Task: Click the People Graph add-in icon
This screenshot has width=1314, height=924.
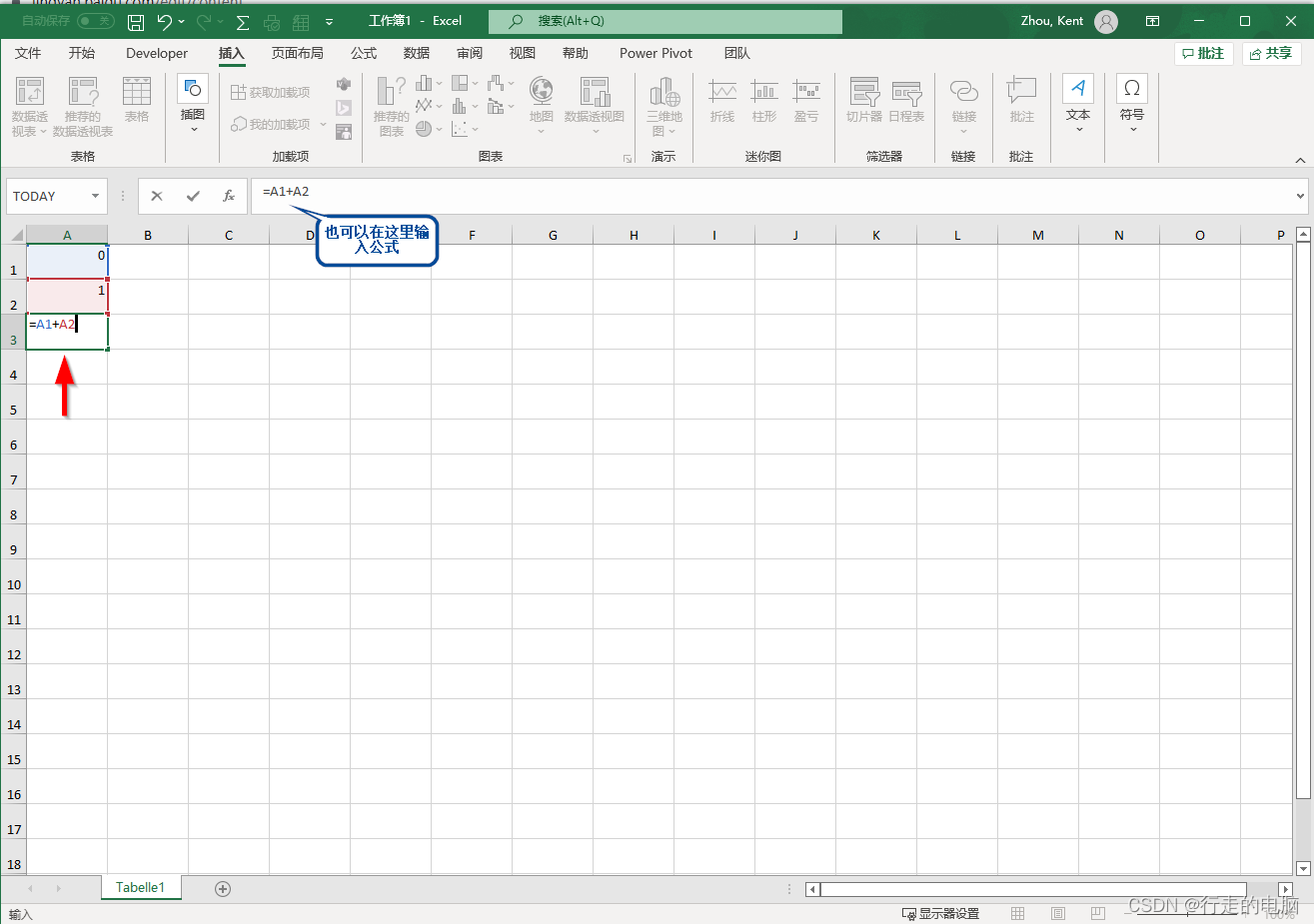Action: click(x=344, y=131)
